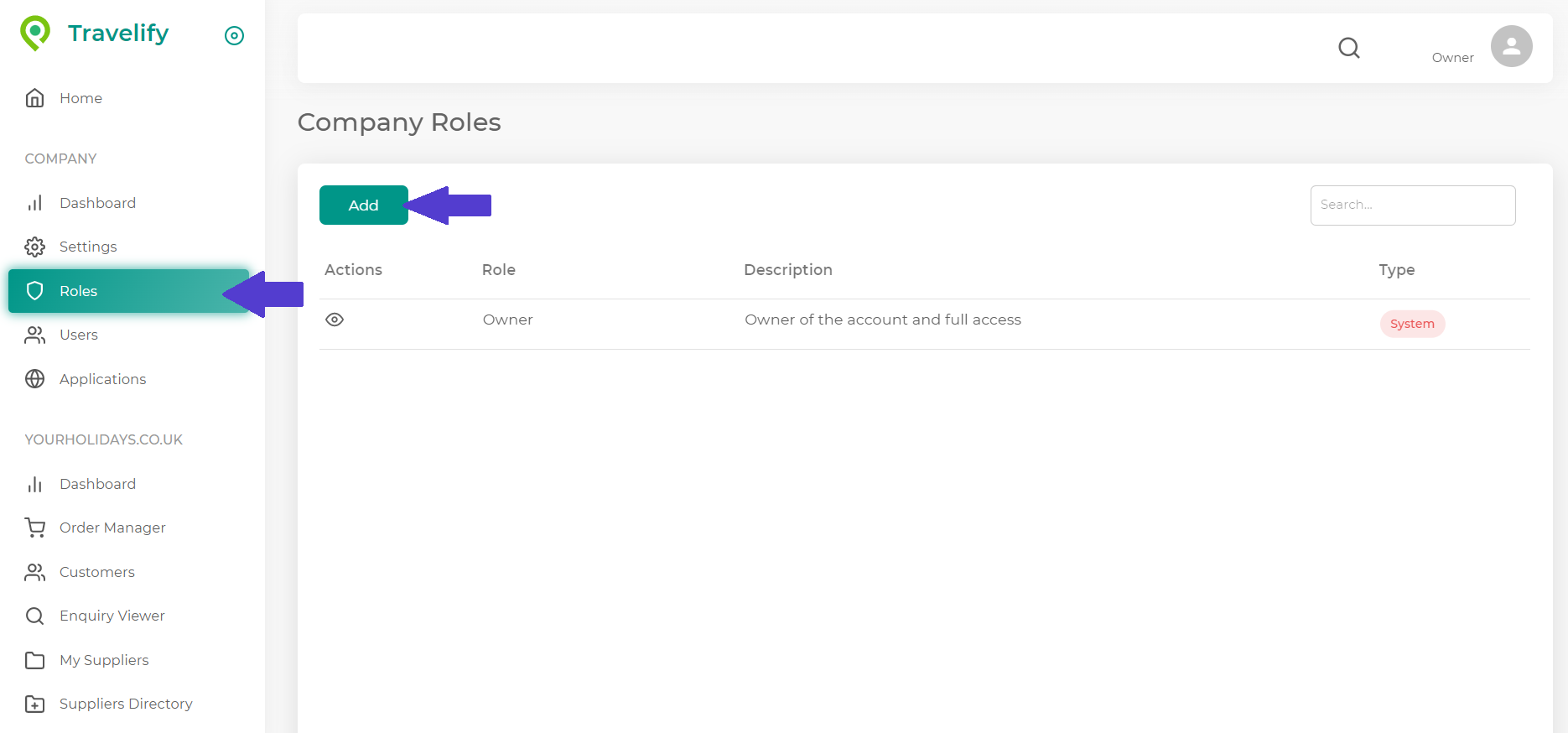This screenshot has width=1568, height=733.
Task: Click the roles Search input field
Action: [x=1412, y=205]
